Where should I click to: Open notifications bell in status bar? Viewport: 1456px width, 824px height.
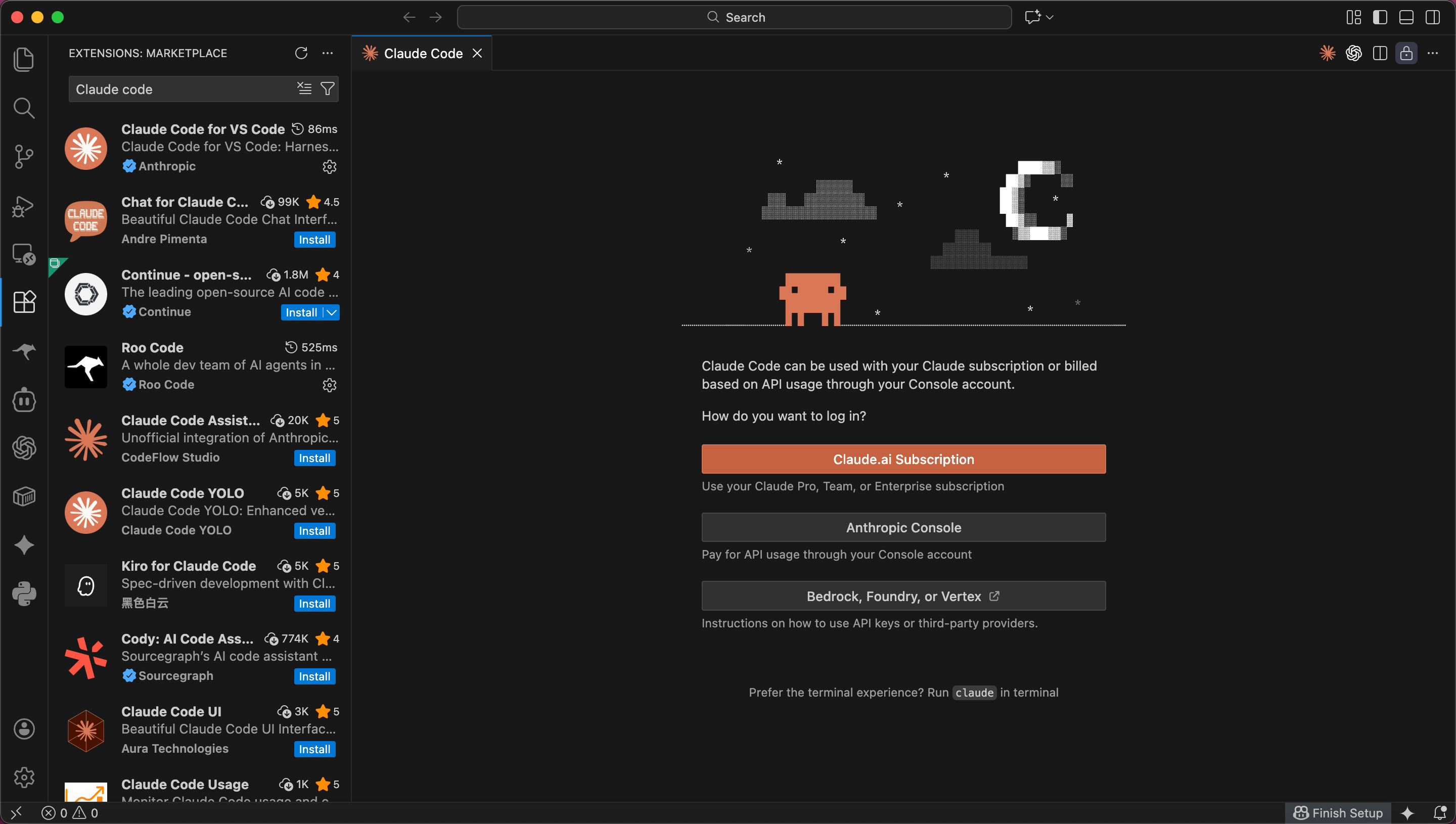coord(1440,813)
